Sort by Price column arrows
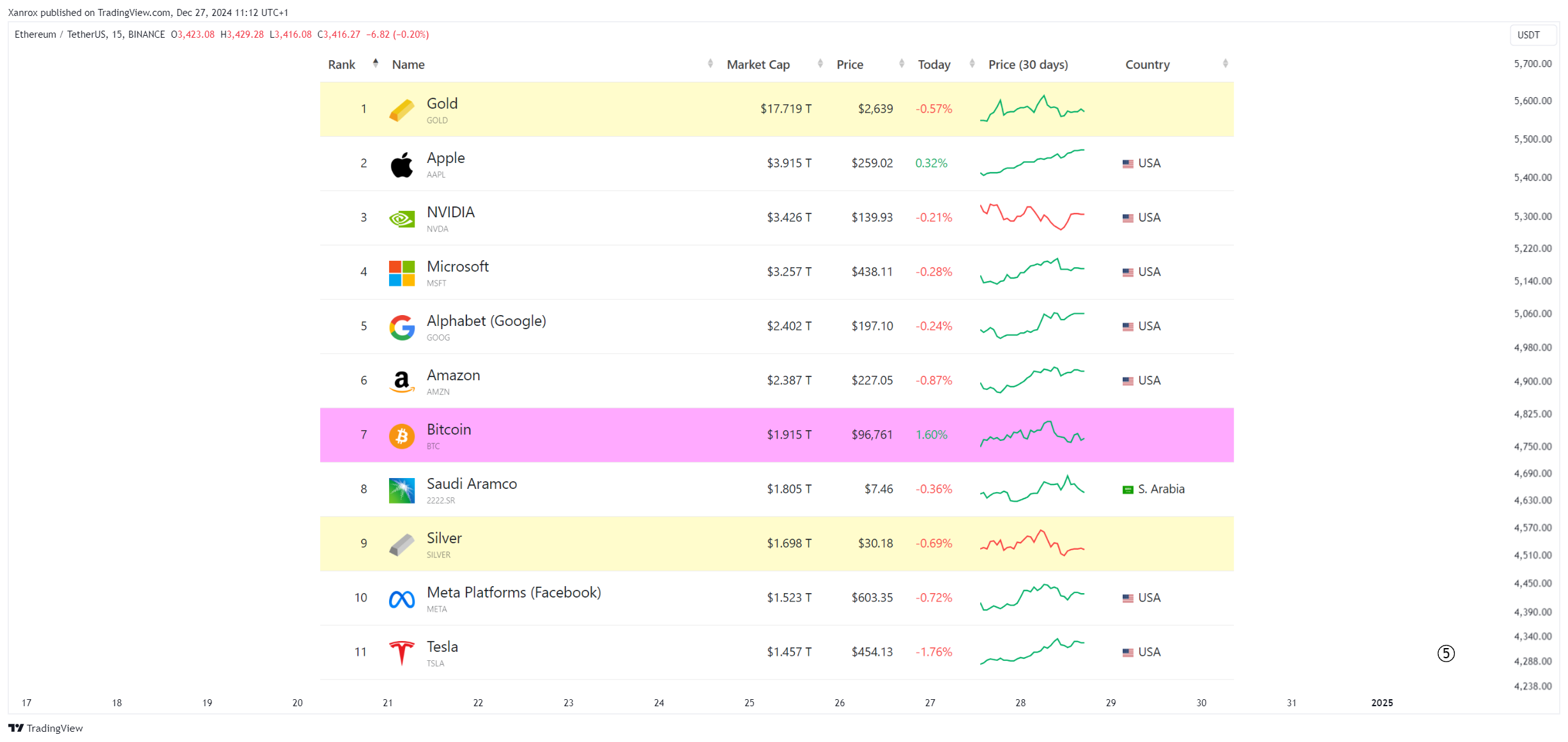The image size is (1568, 742). 902,63
